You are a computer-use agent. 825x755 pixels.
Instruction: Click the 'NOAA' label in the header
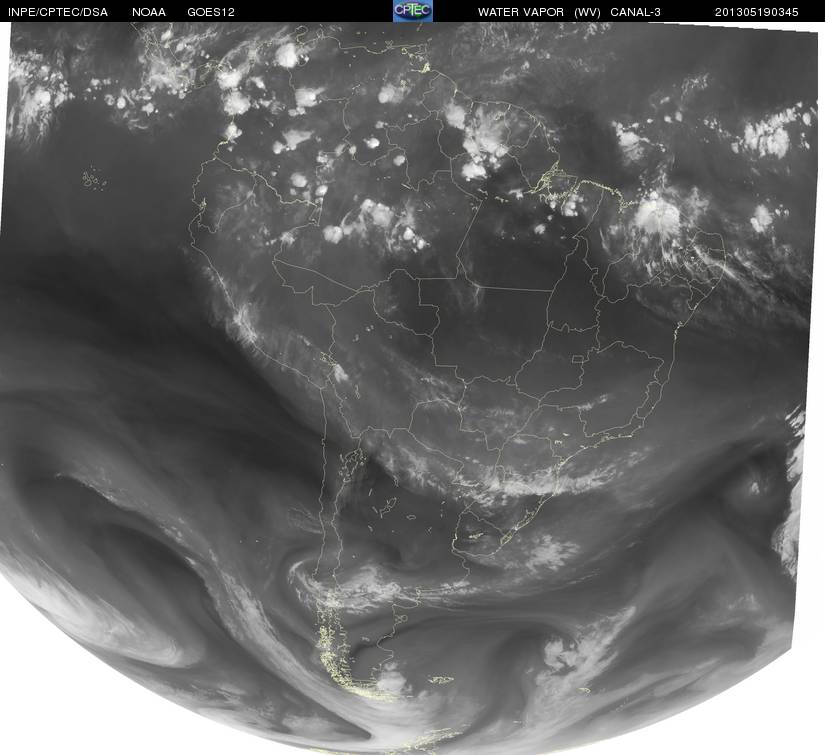coord(149,12)
